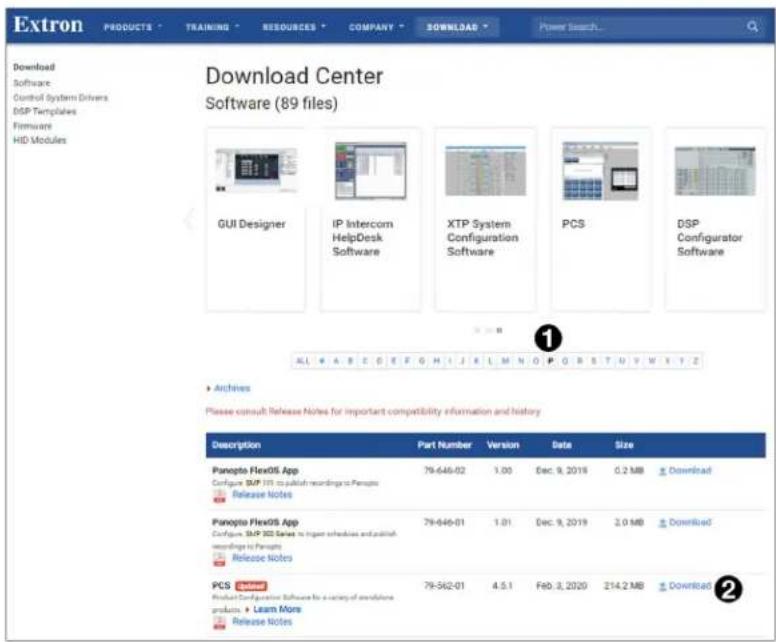Screen dimensions: 776x642
Task: Open the Products dropdown menu
Action: pyautogui.click(x=133, y=27)
